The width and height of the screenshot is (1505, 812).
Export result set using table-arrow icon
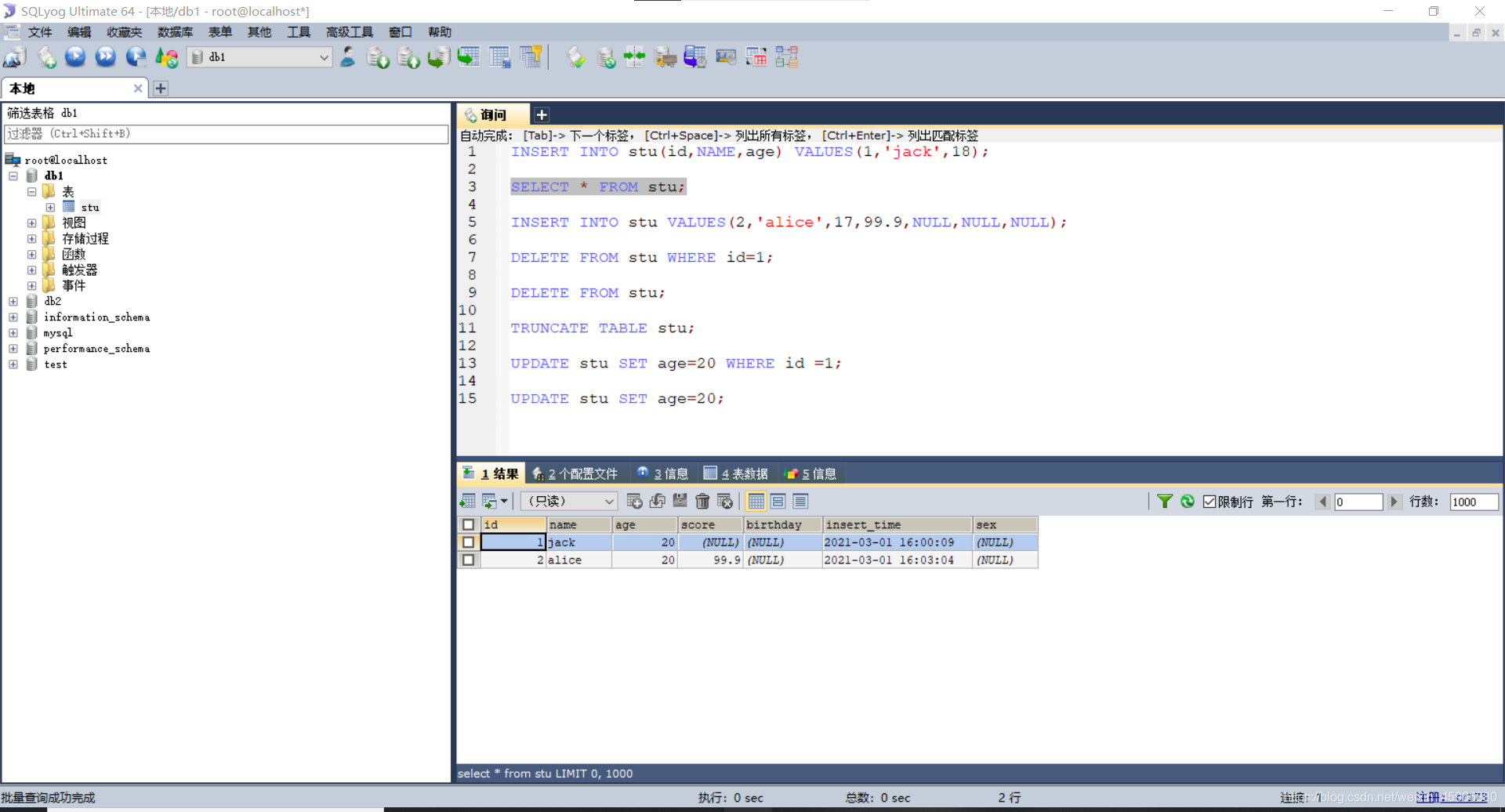click(468, 501)
